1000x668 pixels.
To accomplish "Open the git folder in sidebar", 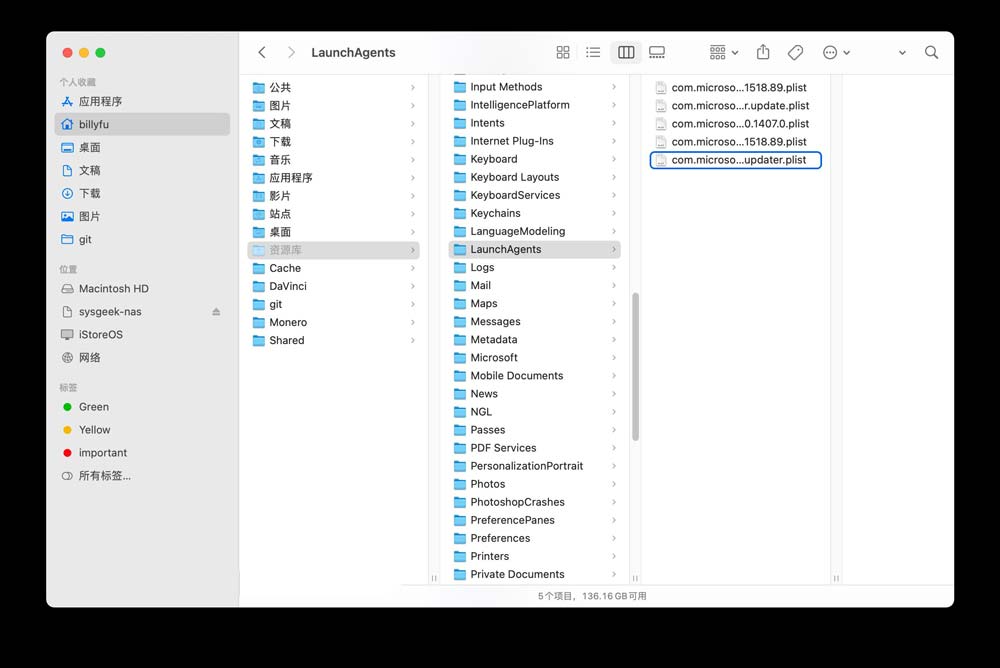I will coord(142,239).
